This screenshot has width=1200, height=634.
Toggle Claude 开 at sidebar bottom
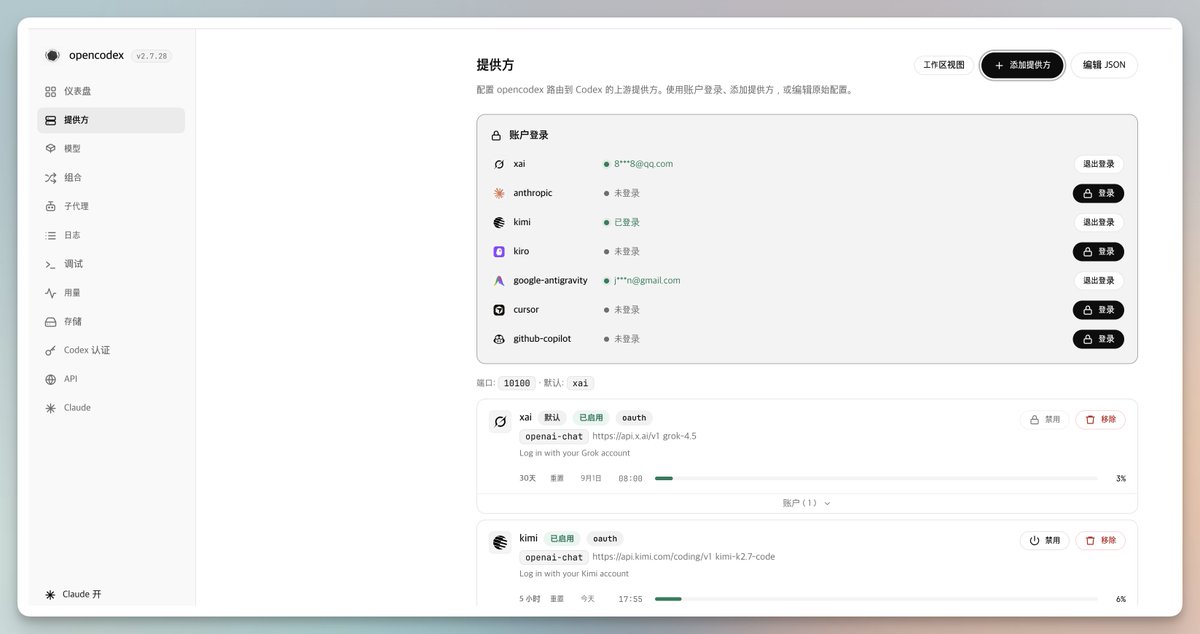tap(74, 594)
